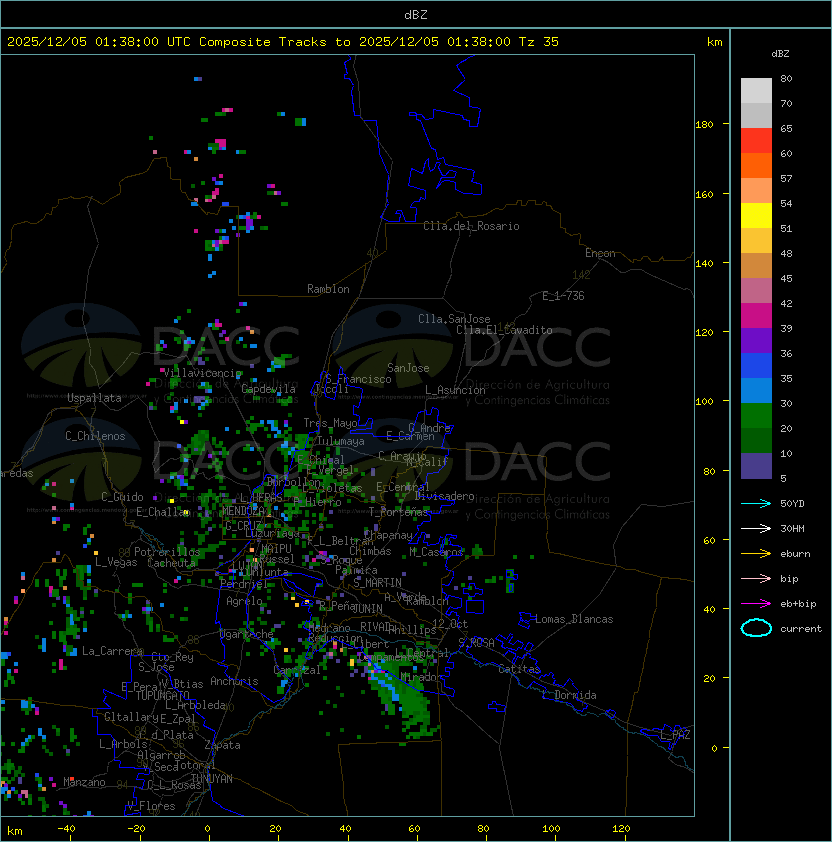Click the yellow eburn arrow in legend
This screenshot has width=832, height=842.
(x=756, y=554)
